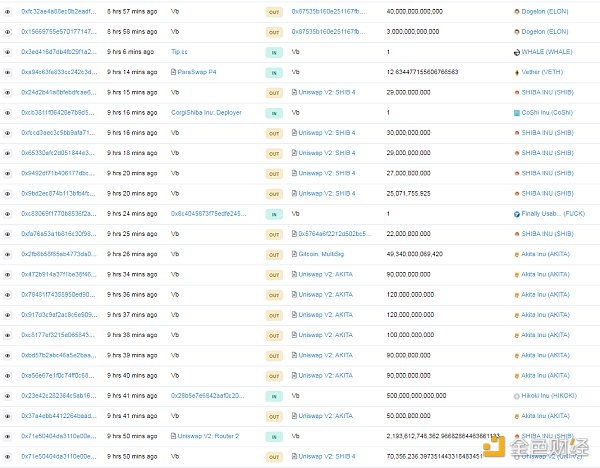Open recipient address 0x5764a6f2212d502bc5... link
600x468 pixels.
[x=334, y=234]
